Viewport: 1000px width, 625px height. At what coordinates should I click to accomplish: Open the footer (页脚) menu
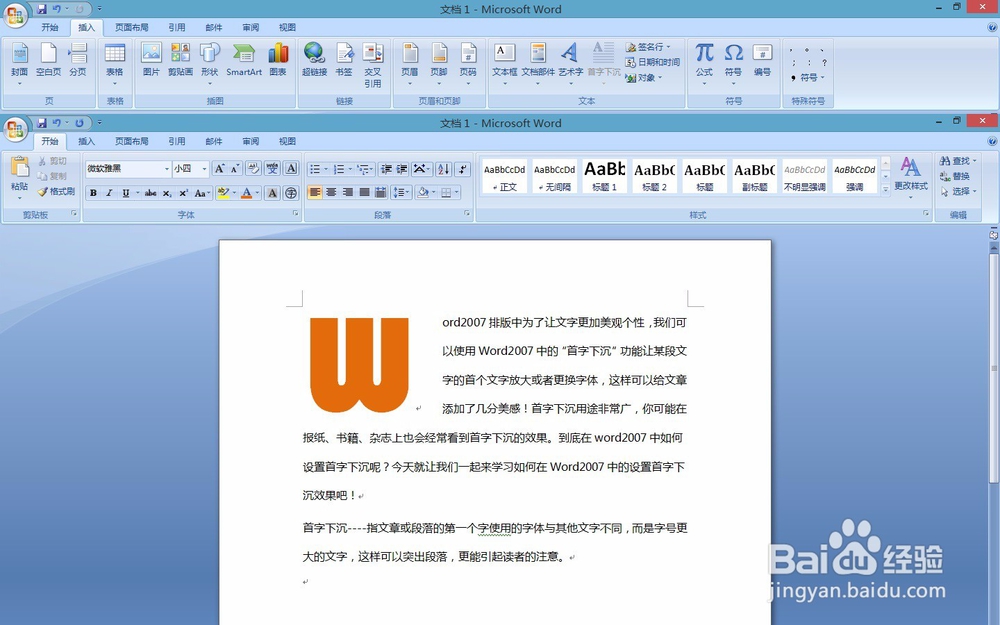tap(439, 64)
